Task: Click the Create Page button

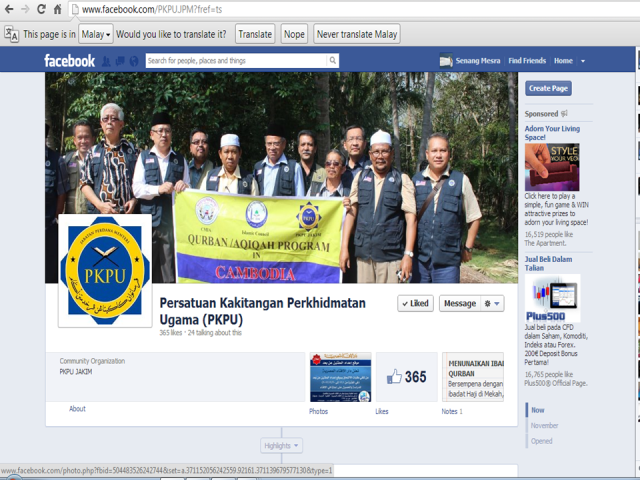Action: pos(548,88)
